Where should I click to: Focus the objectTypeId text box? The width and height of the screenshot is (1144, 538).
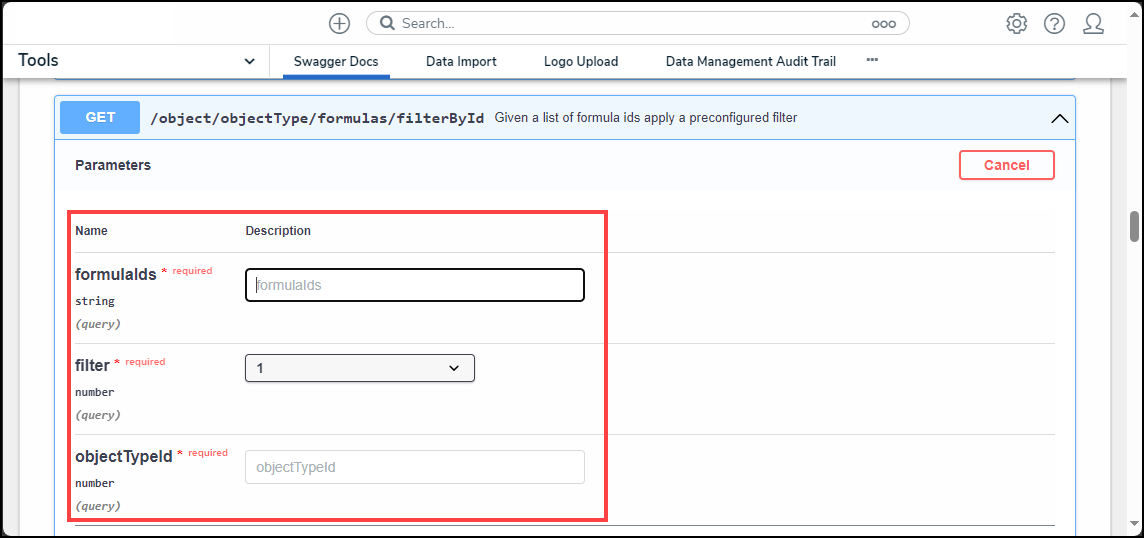[x=415, y=467]
